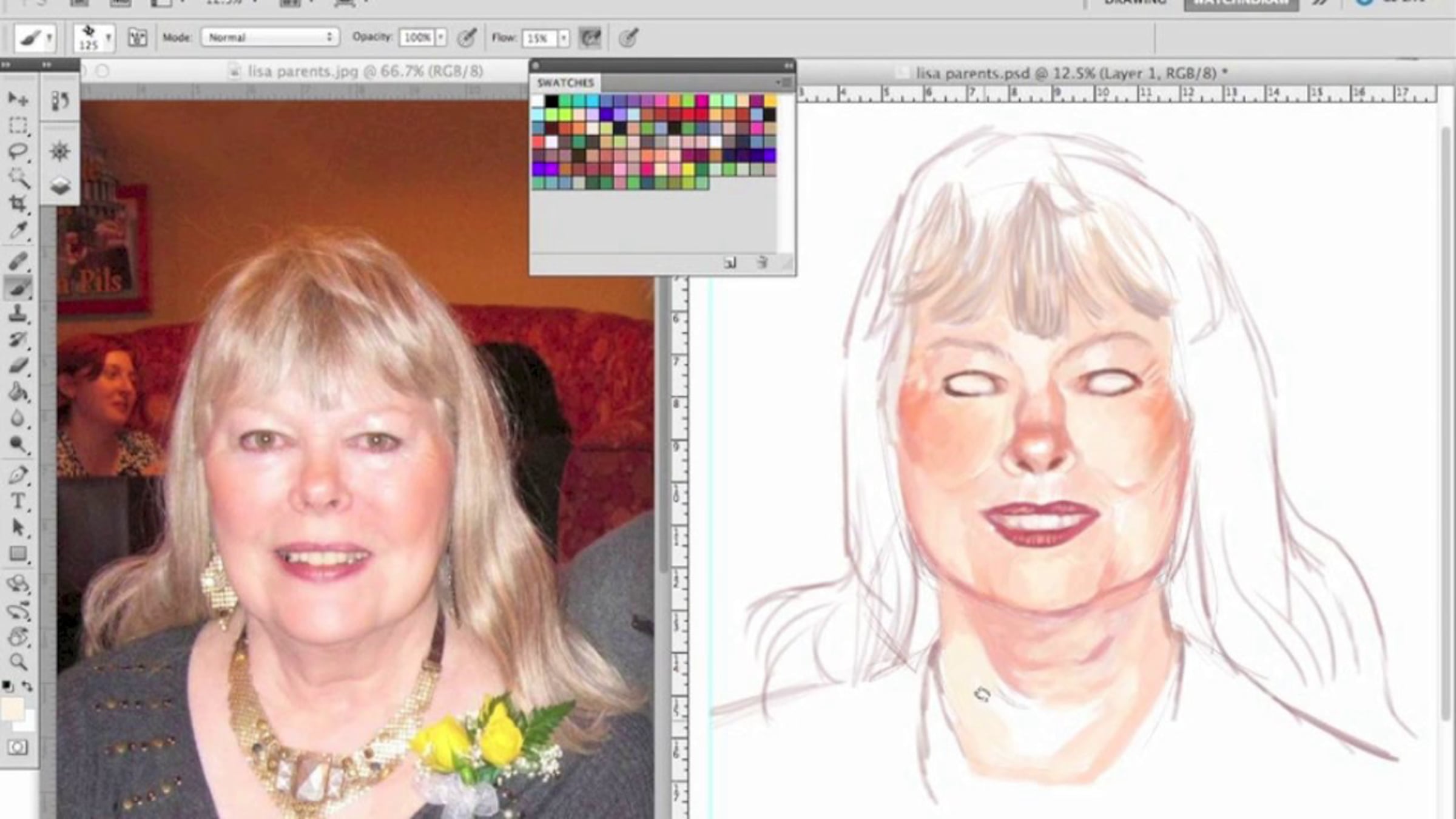
Task: Open the Layers collapsed panel icon
Action: 60,186
